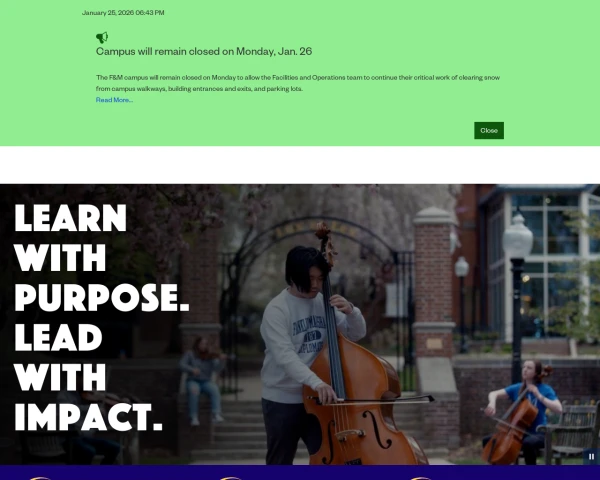Click the January 25 alert timestamp
The image size is (600, 480).
click(x=123, y=13)
